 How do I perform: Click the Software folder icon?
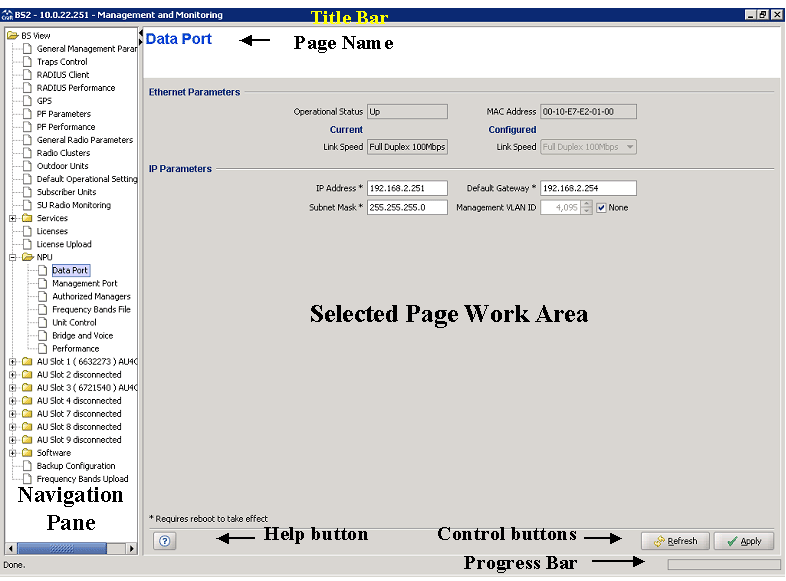coord(27,453)
